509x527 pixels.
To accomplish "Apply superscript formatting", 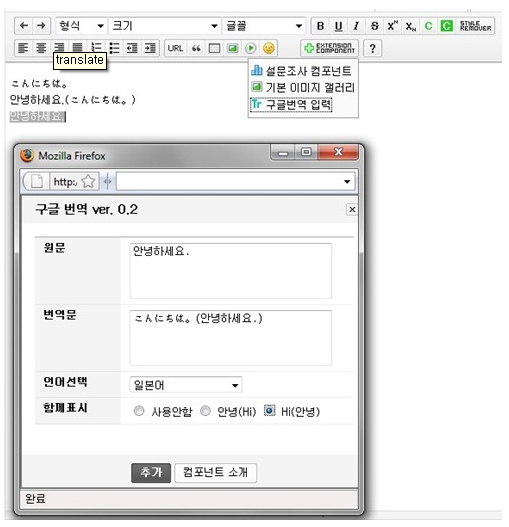I will tap(392, 26).
